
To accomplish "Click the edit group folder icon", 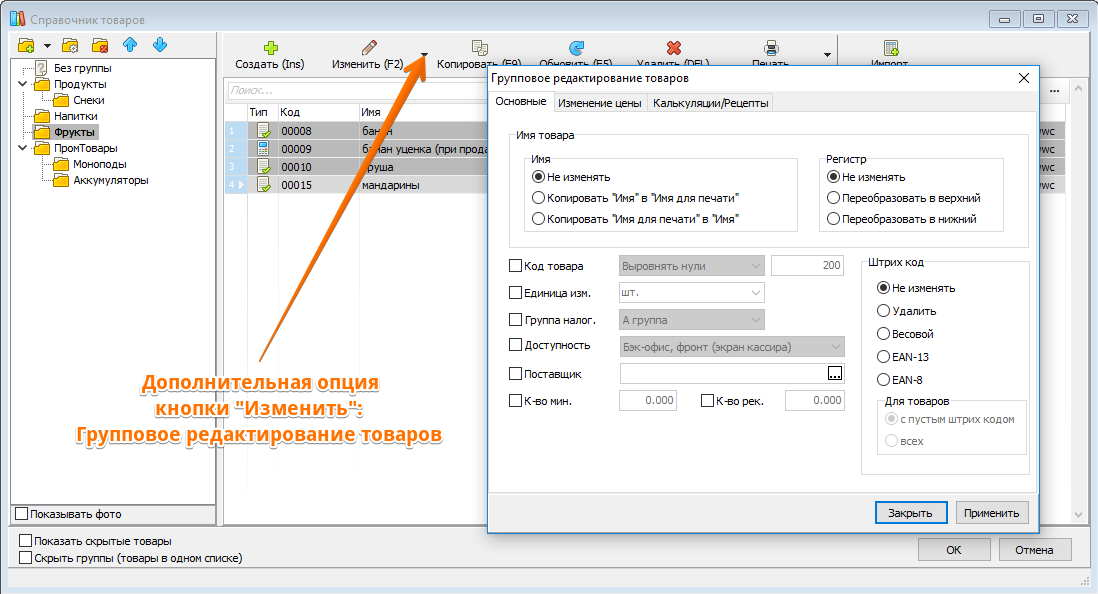I will (x=70, y=46).
